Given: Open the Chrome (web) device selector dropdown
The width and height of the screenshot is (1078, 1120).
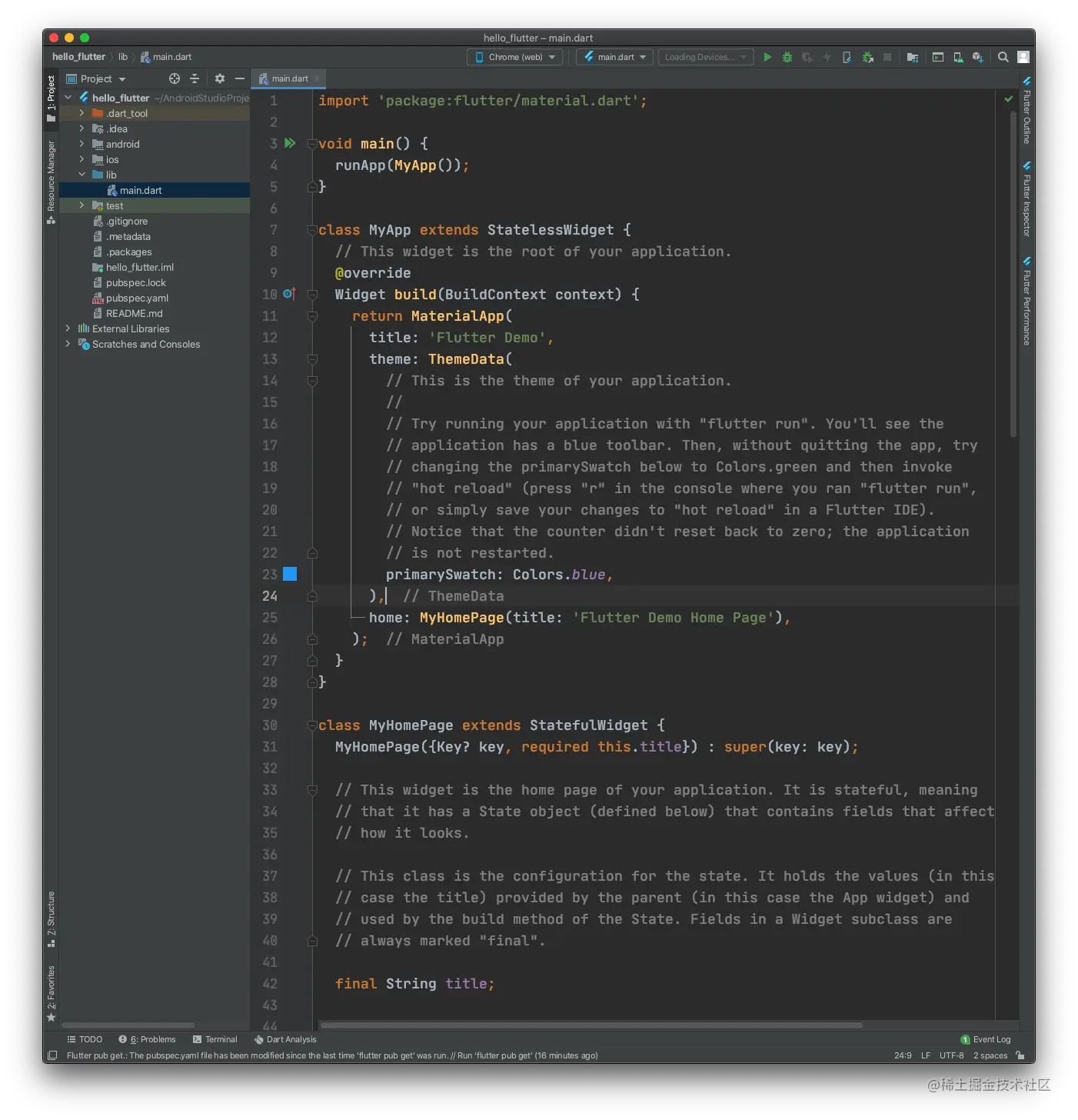Looking at the screenshot, I should pyautogui.click(x=514, y=57).
